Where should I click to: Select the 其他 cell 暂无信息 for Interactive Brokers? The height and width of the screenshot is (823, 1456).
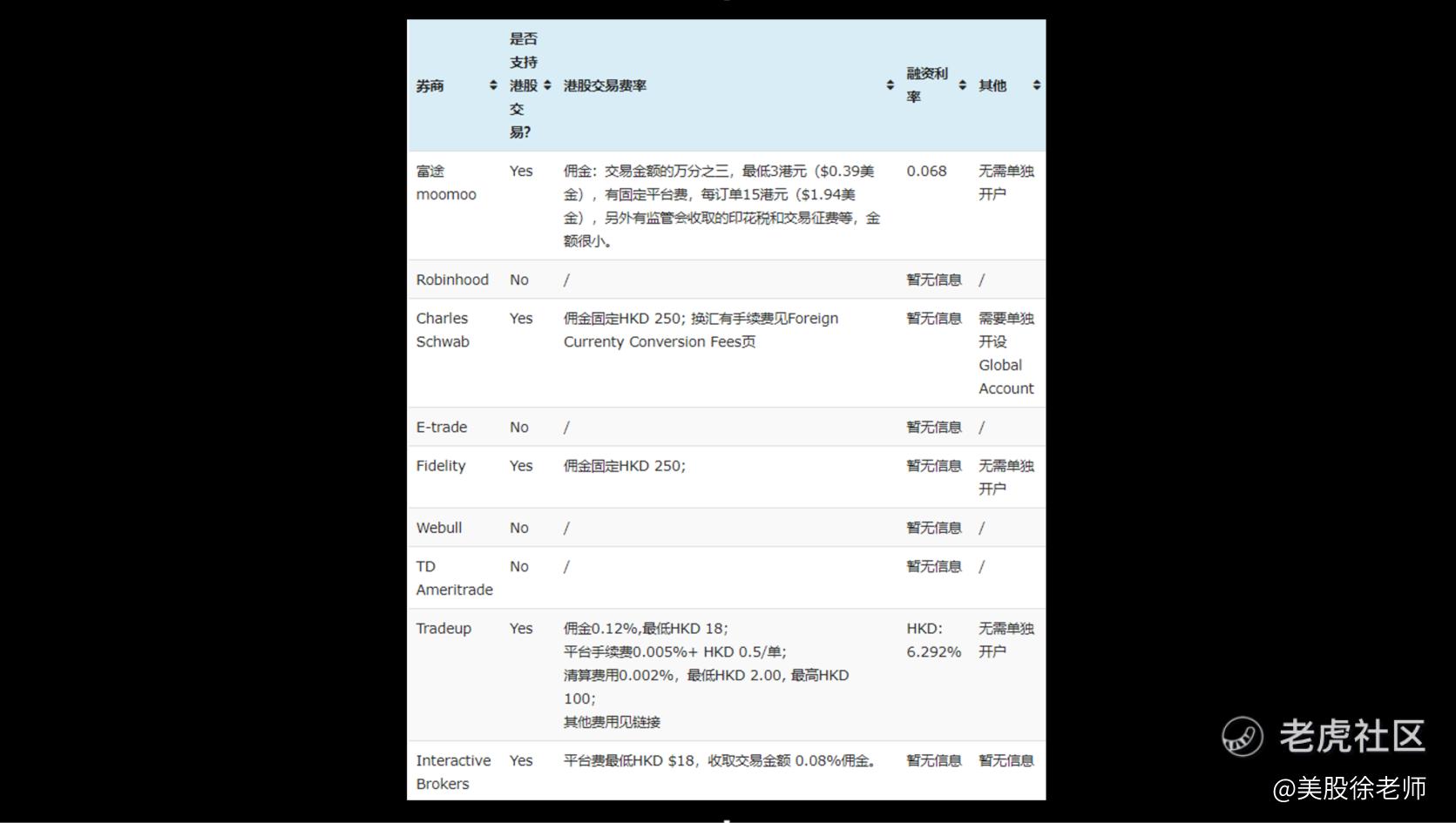[x=1006, y=760]
